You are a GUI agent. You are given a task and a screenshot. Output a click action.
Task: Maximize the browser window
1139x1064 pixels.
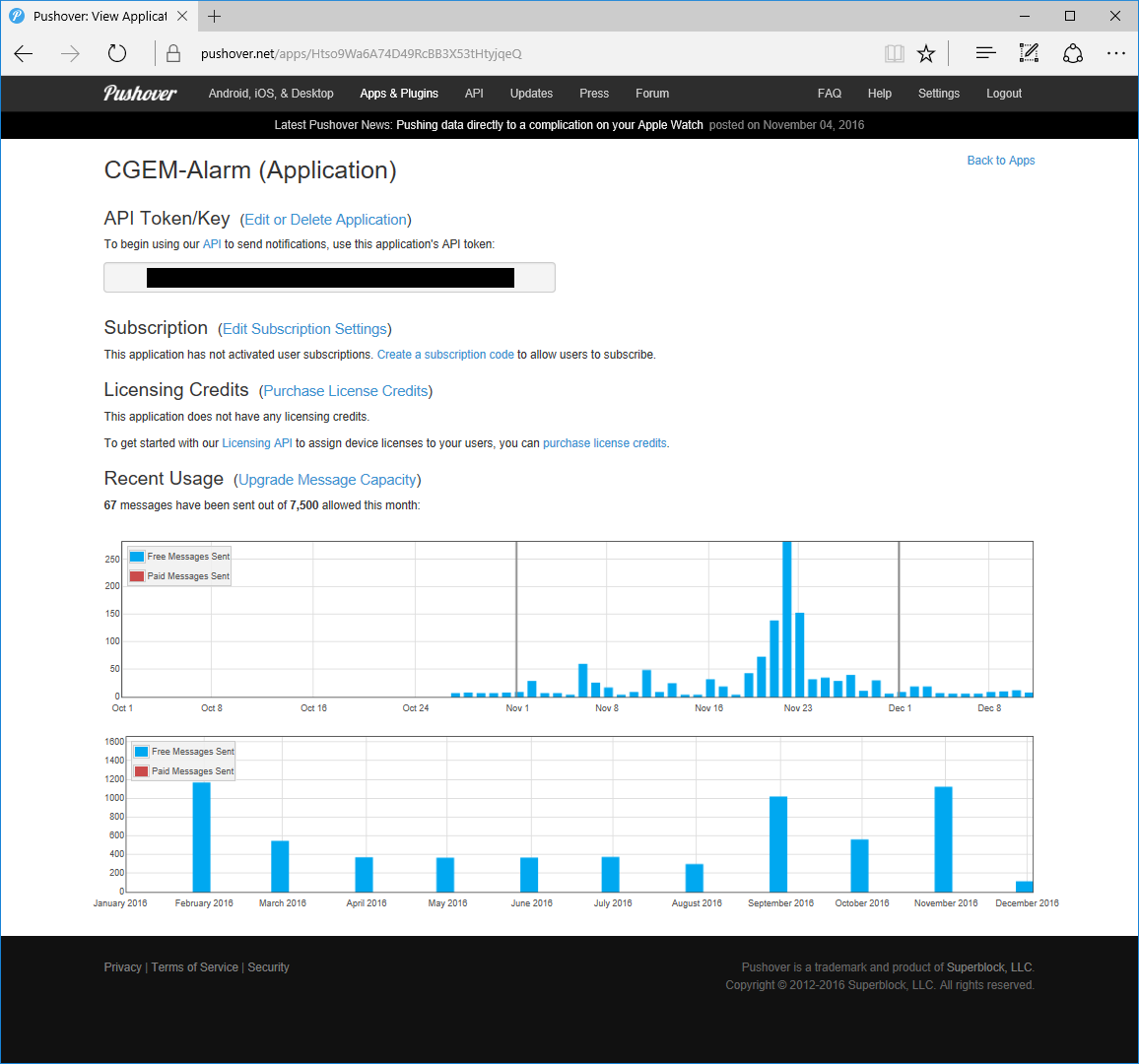coord(1070,16)
